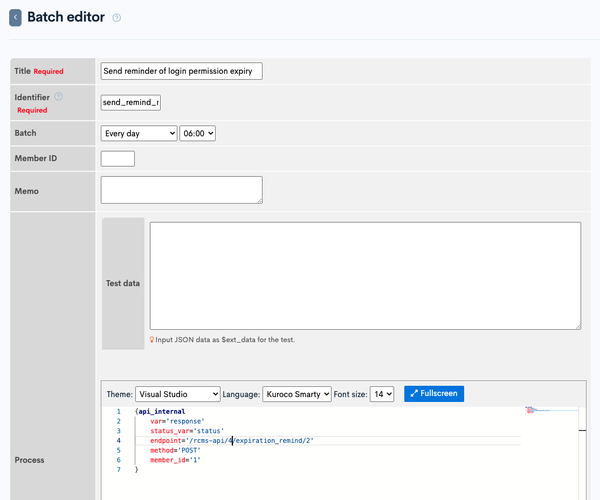Click the Test data label cell
This screenshot has width=600, height=500.
click(123, 283)
